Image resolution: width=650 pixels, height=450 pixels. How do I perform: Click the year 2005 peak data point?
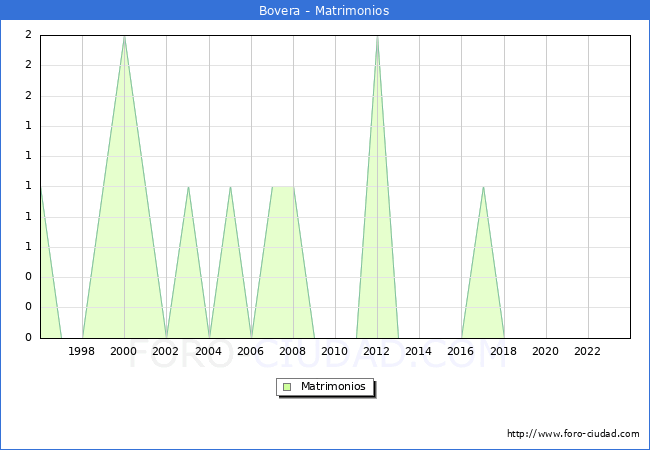tap(230, 187)
